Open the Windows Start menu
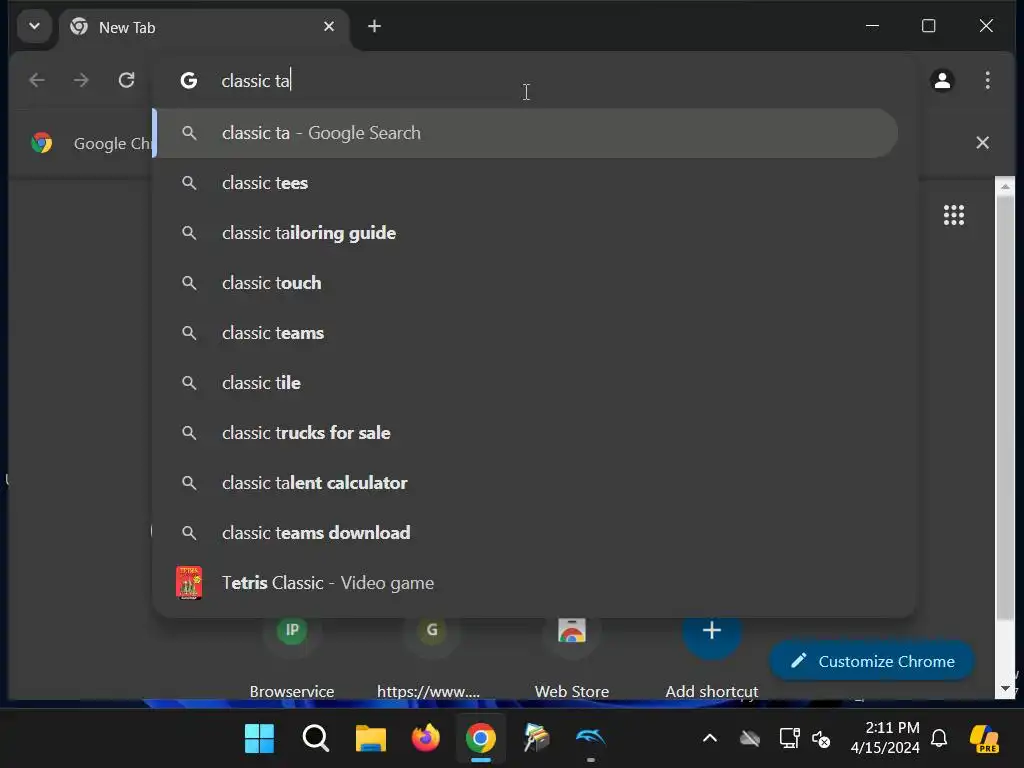This screenshot has height=768, width=1024. point(259,739)
